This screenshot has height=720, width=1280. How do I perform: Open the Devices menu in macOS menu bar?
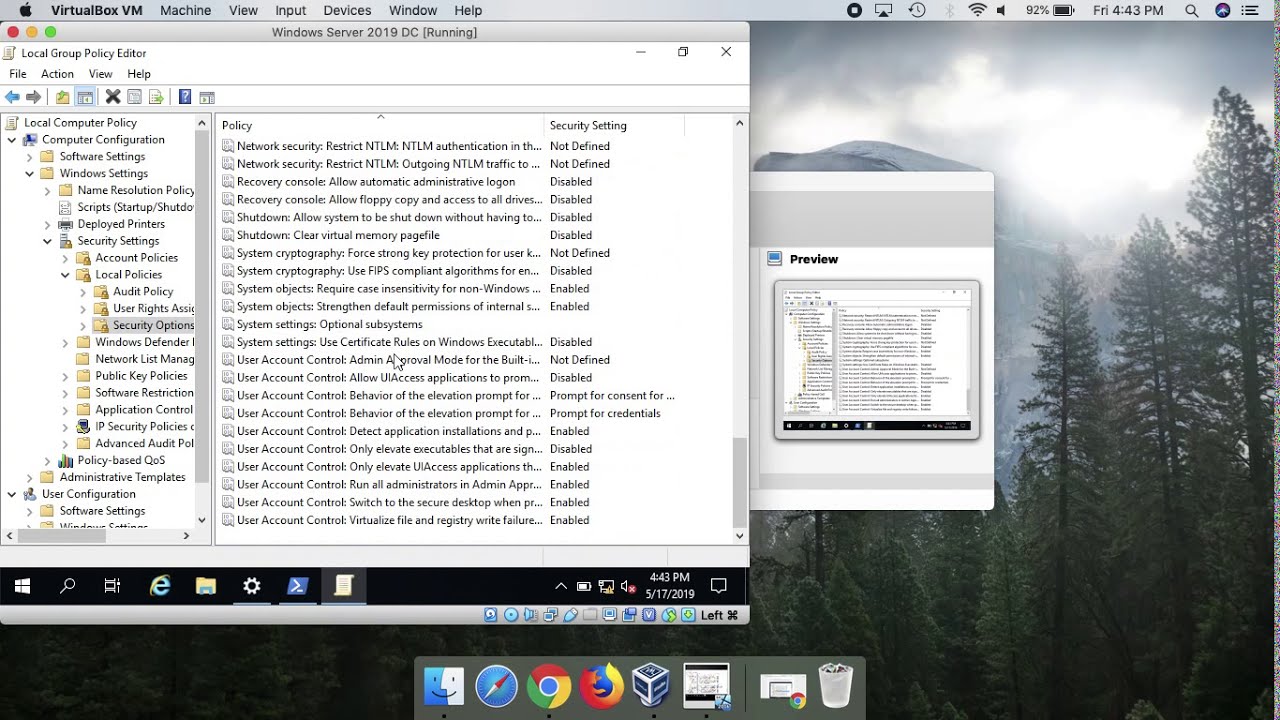tap(348, 10)
